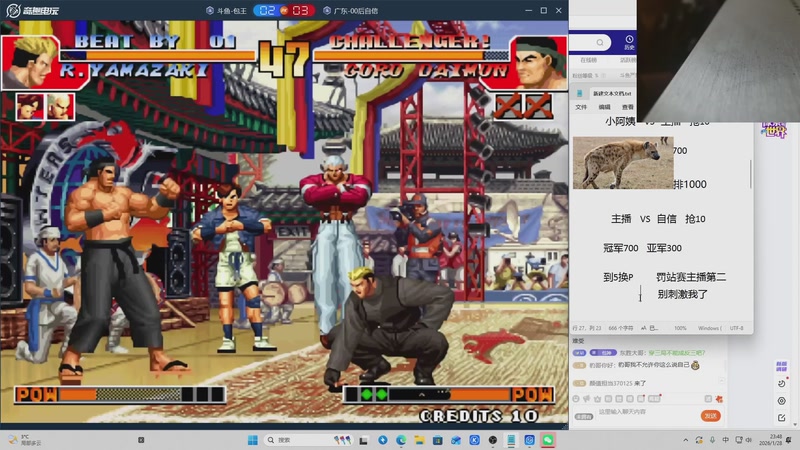Click the 100% zoom level in Notepad status bar

680,328
